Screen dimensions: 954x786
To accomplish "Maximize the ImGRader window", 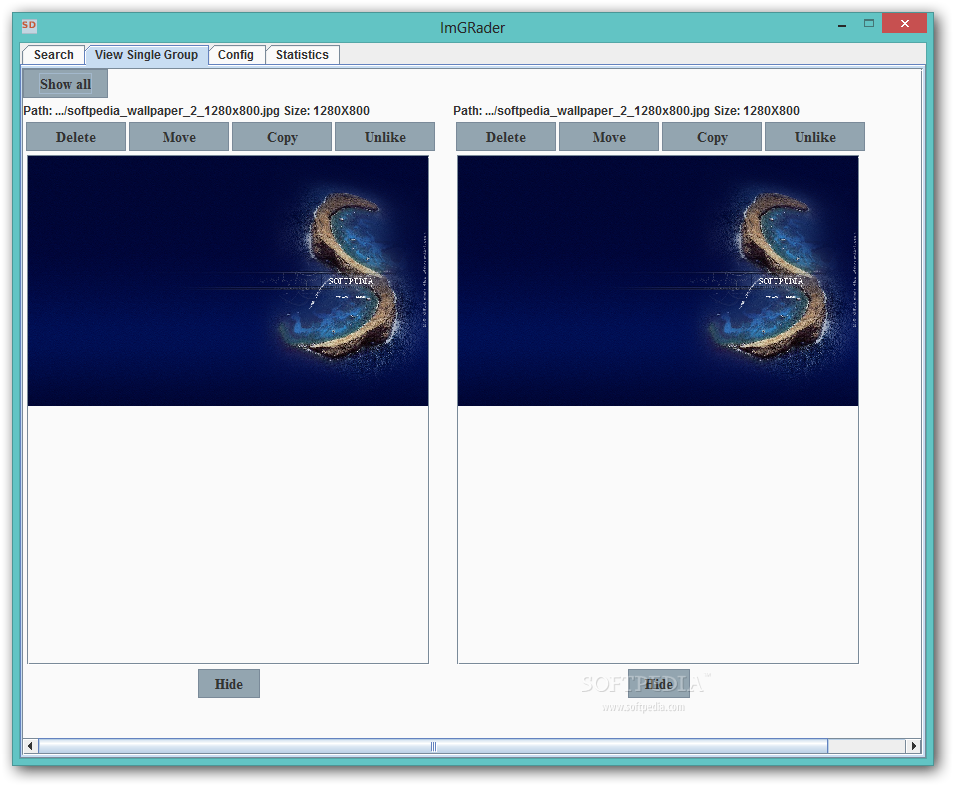I will tap(869, 24).
